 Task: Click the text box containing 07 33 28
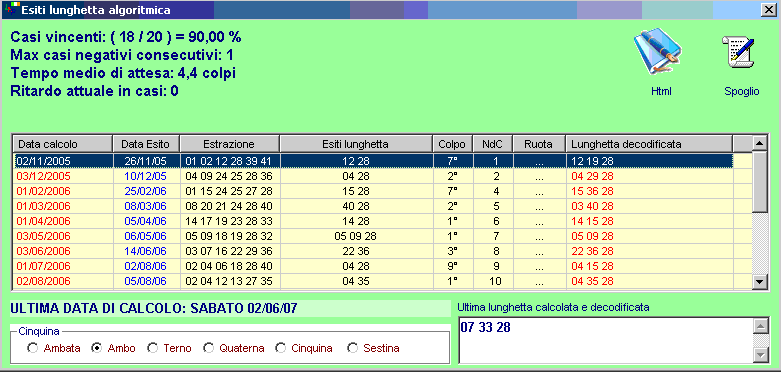[x=605, y=341]
